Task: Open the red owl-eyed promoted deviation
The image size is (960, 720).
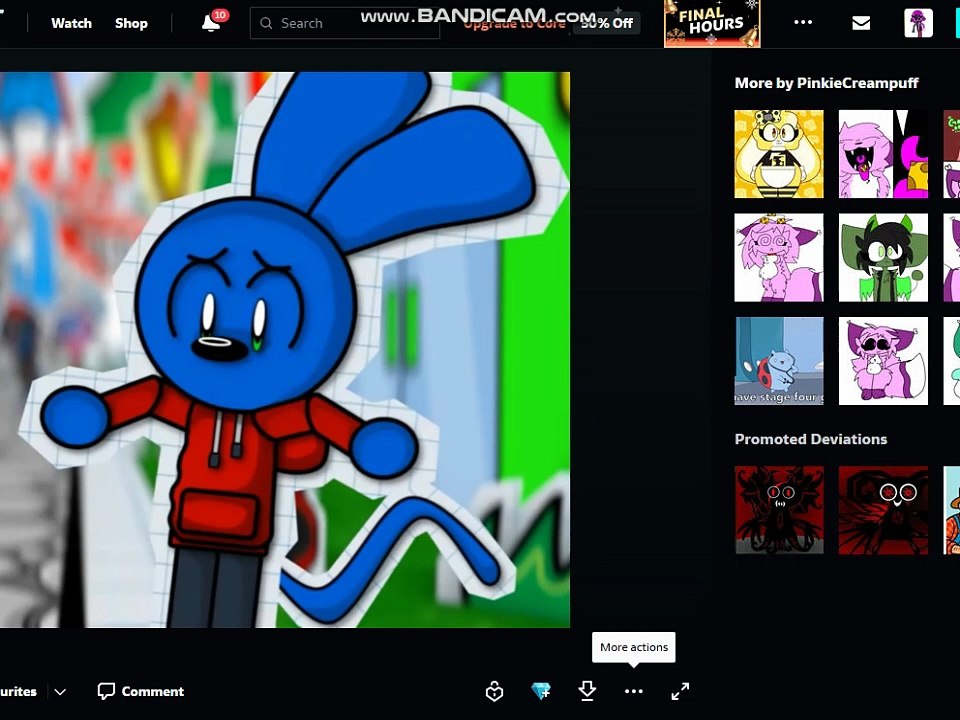Action: [x=883, y=510]
